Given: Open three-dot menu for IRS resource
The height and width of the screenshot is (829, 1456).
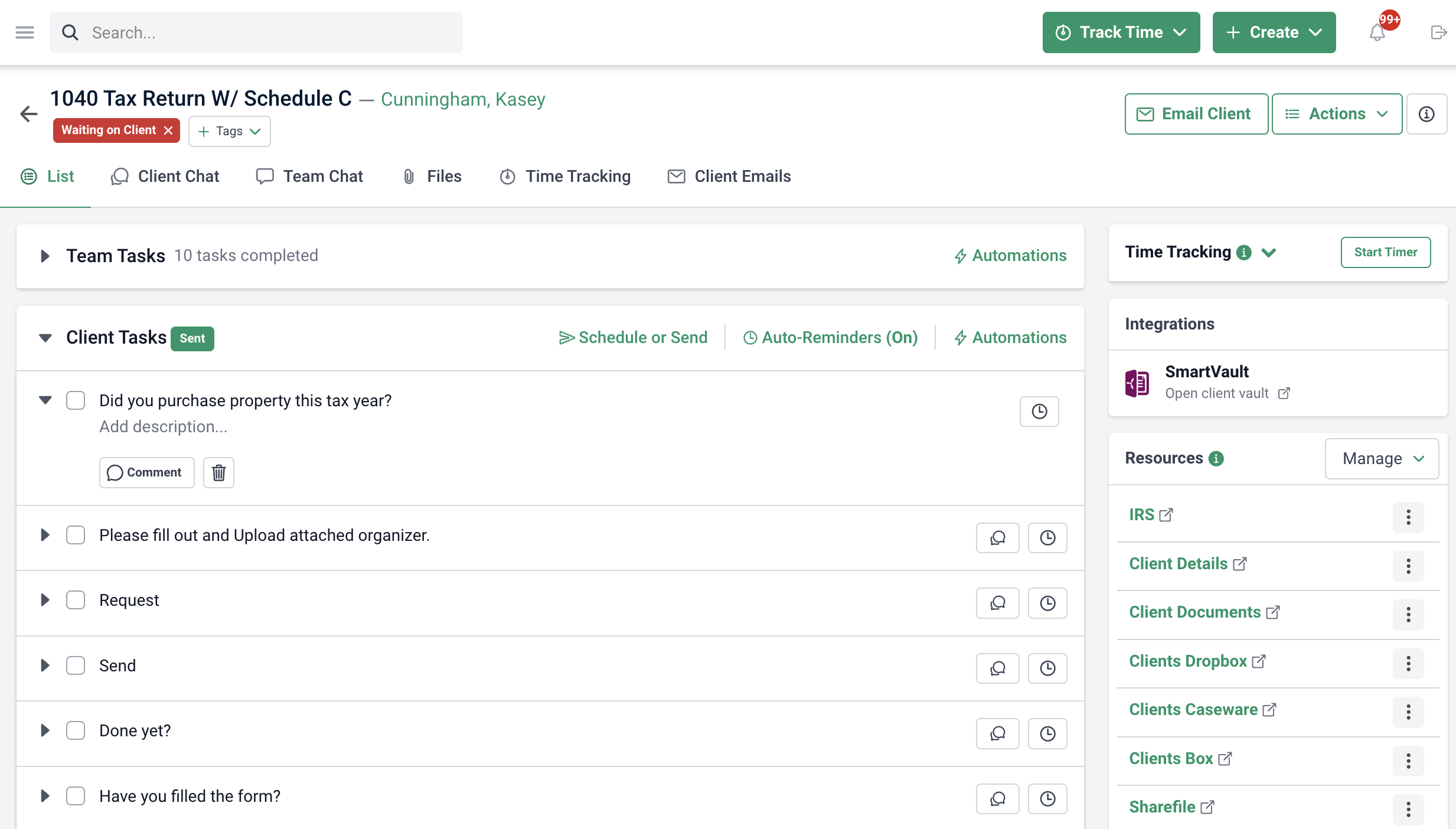Looking at the screenshot, I should point(1408,517).
